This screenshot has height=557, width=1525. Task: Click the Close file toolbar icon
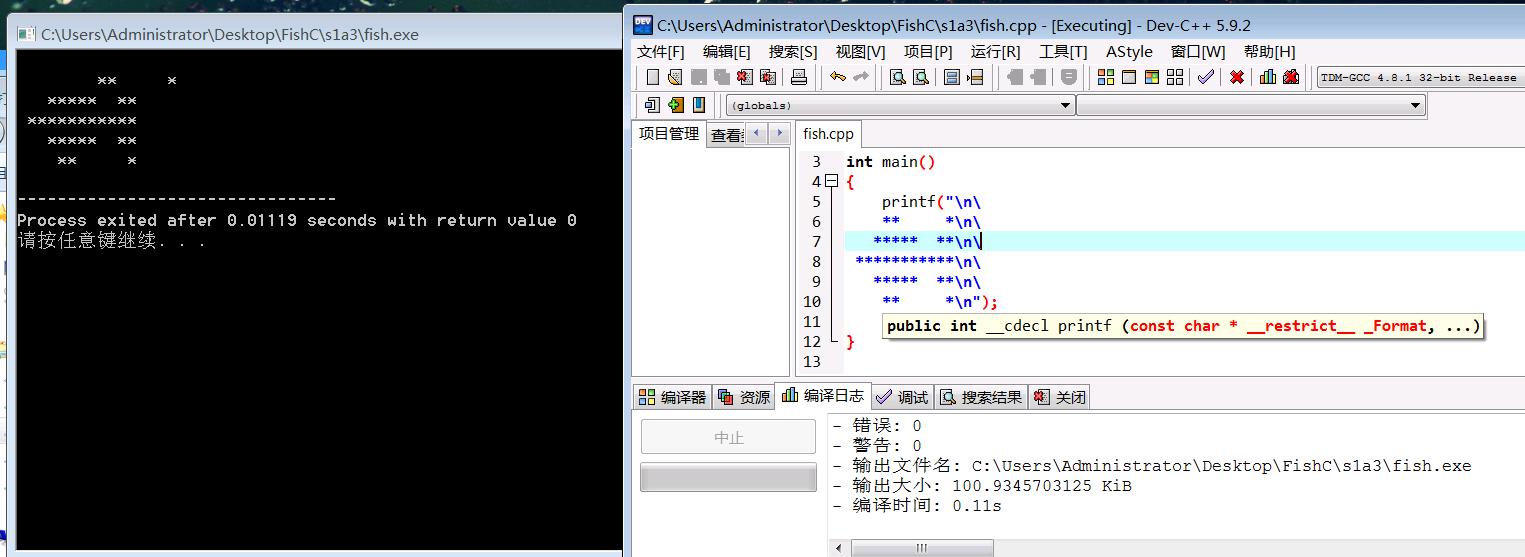743,77
